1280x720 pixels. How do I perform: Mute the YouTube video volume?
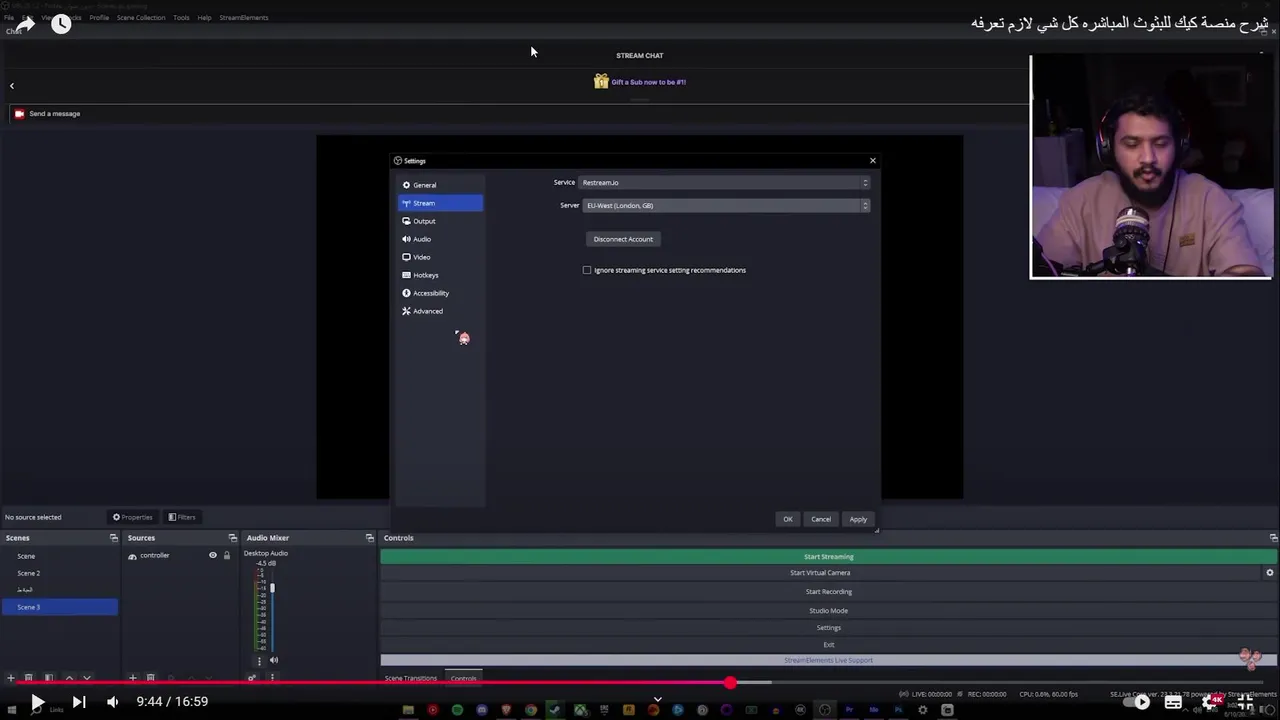click(x=112, y=702)
